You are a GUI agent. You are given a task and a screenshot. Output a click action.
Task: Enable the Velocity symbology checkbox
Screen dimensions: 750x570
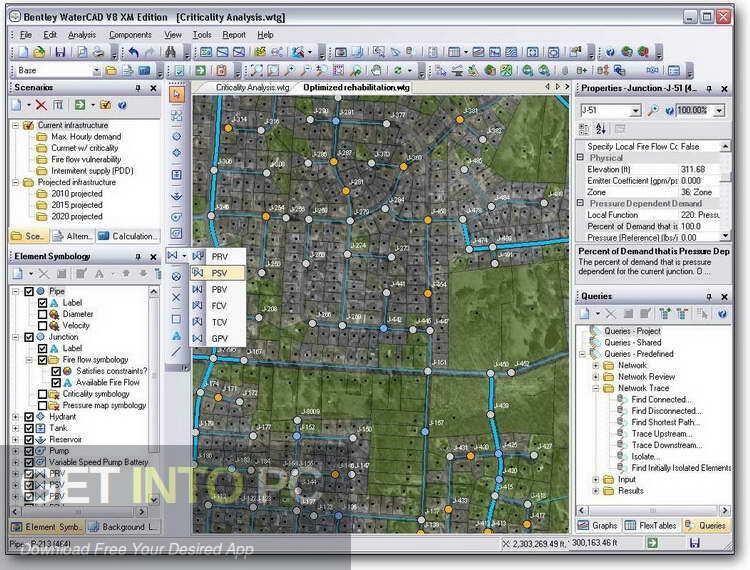(x=42, y=326)
